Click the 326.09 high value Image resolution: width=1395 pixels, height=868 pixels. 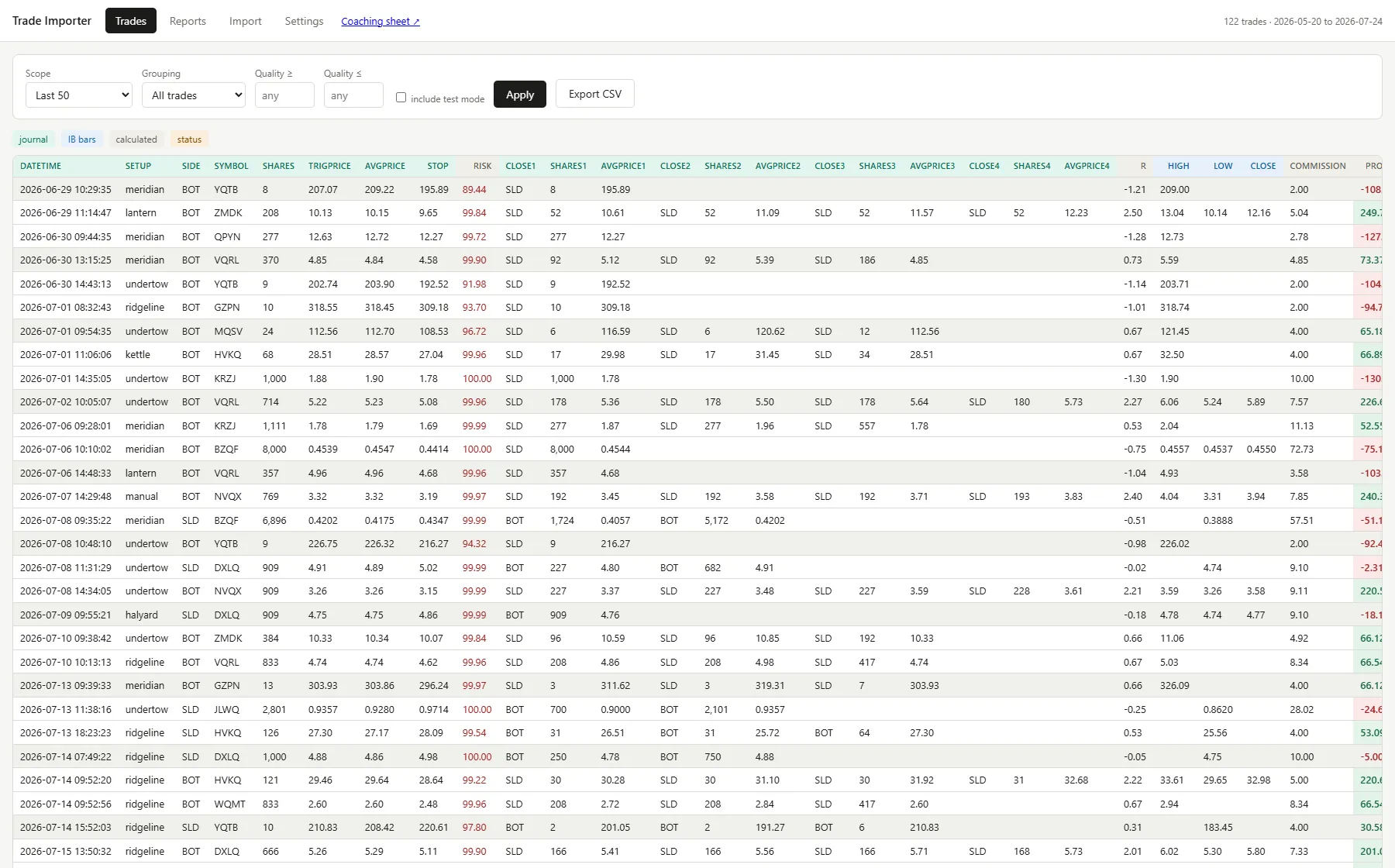tap(1174, 685)
